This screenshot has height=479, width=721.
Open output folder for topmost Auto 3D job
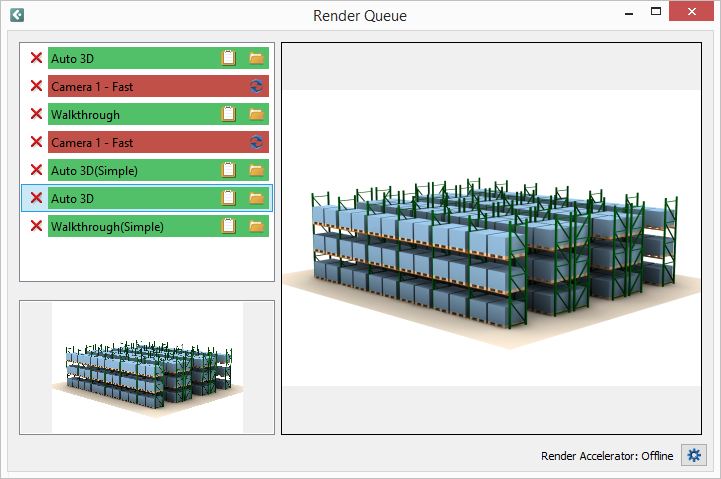257,58
